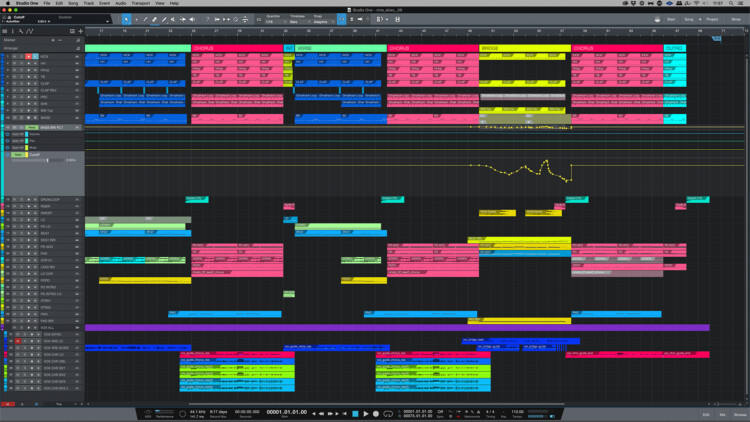Click the print-like icon after the loop icon
Image resolution: width=750 pixels, height=422 pixels.
point(245,20)
